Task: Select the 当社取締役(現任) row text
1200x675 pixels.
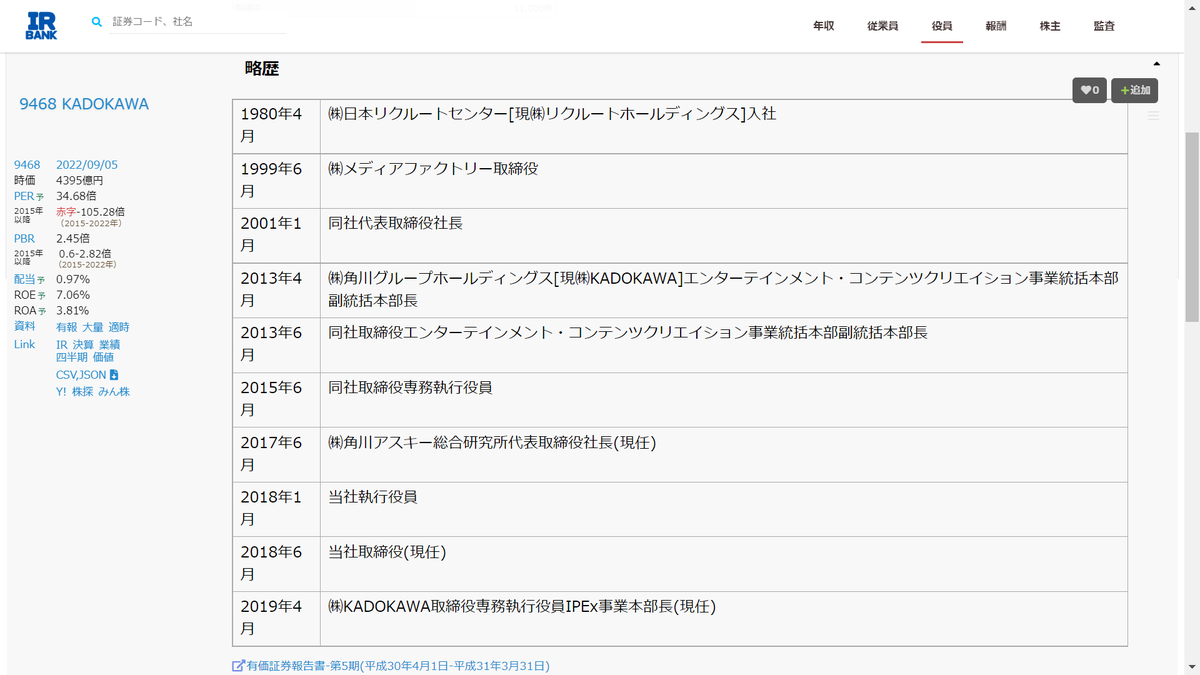Action: click(387, 552)
